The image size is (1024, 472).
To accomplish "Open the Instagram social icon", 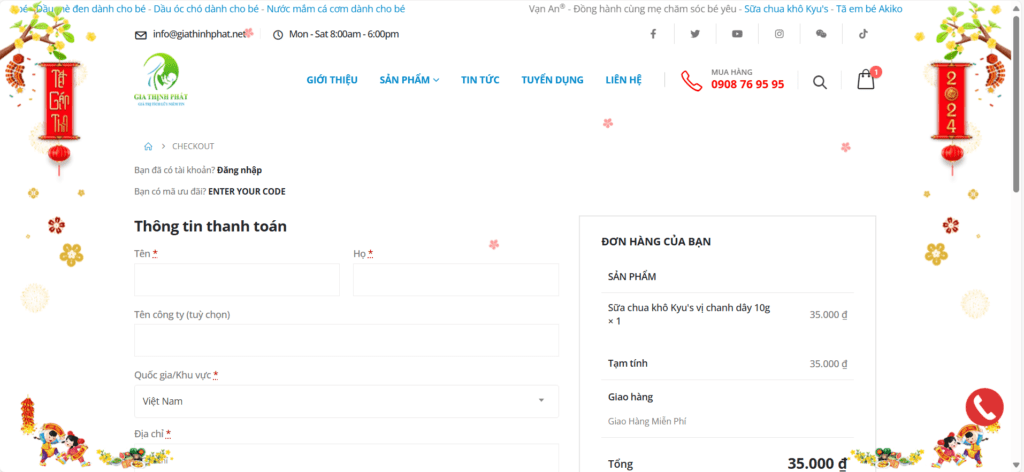I will point(779,34).
